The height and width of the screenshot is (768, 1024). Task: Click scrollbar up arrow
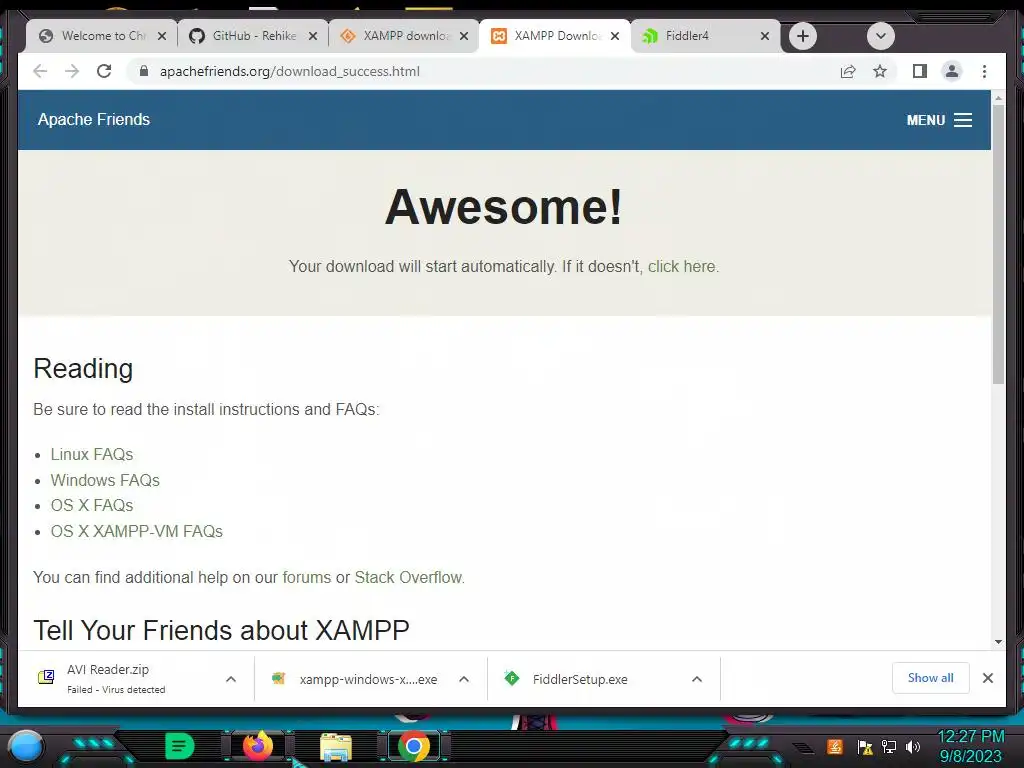(998, 99)
